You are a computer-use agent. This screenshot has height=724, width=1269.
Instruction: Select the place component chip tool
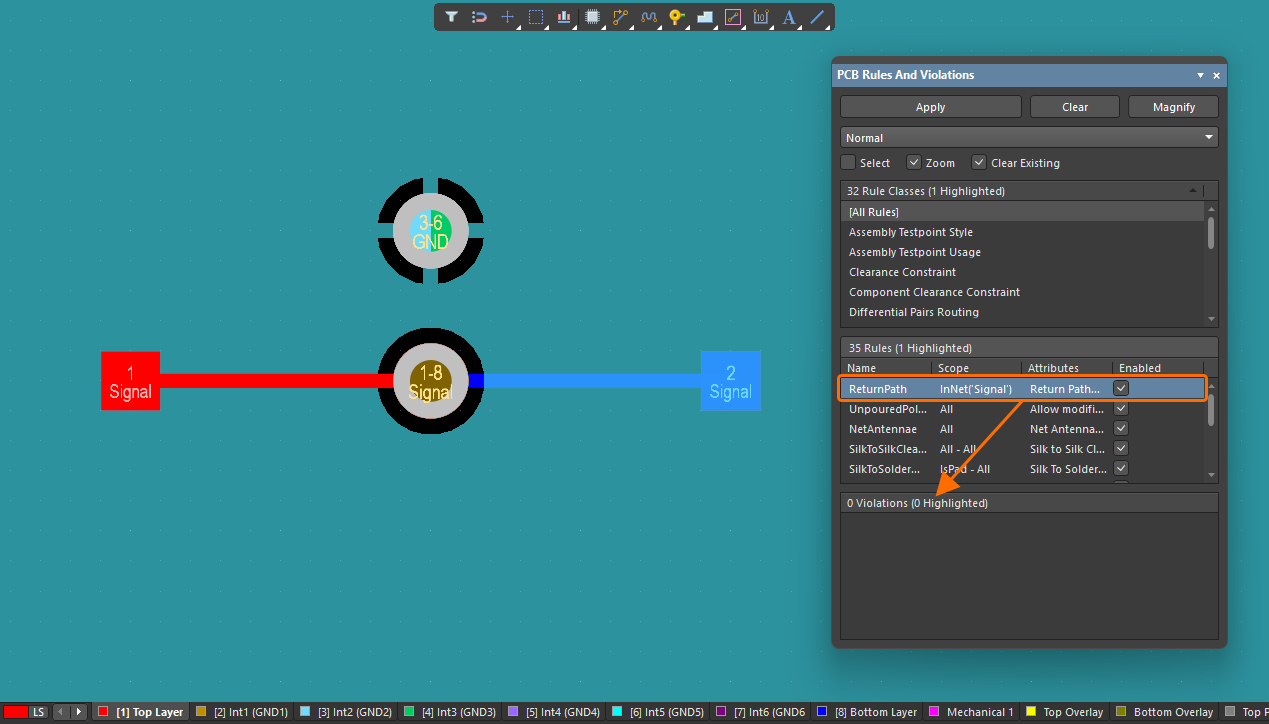pos(592,17)
